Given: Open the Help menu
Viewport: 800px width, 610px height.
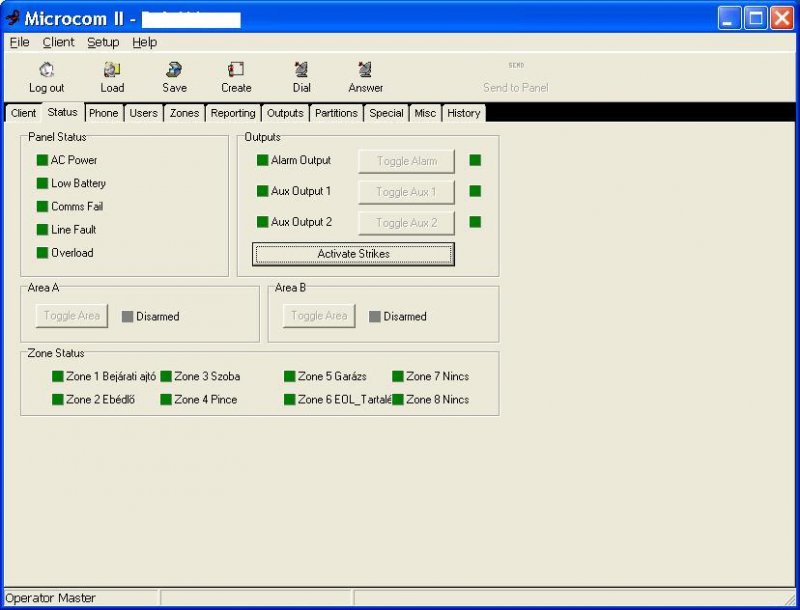Looking at the screenshot, I should pyautogui.click(x=144, y=42).
